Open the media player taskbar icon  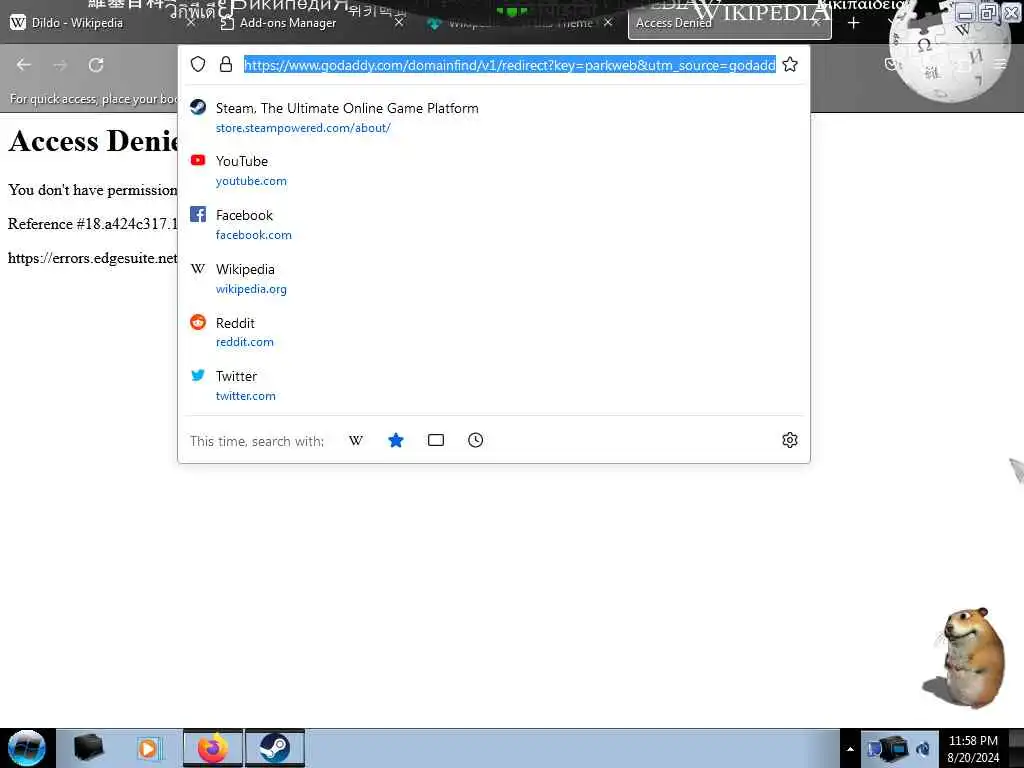150,748
